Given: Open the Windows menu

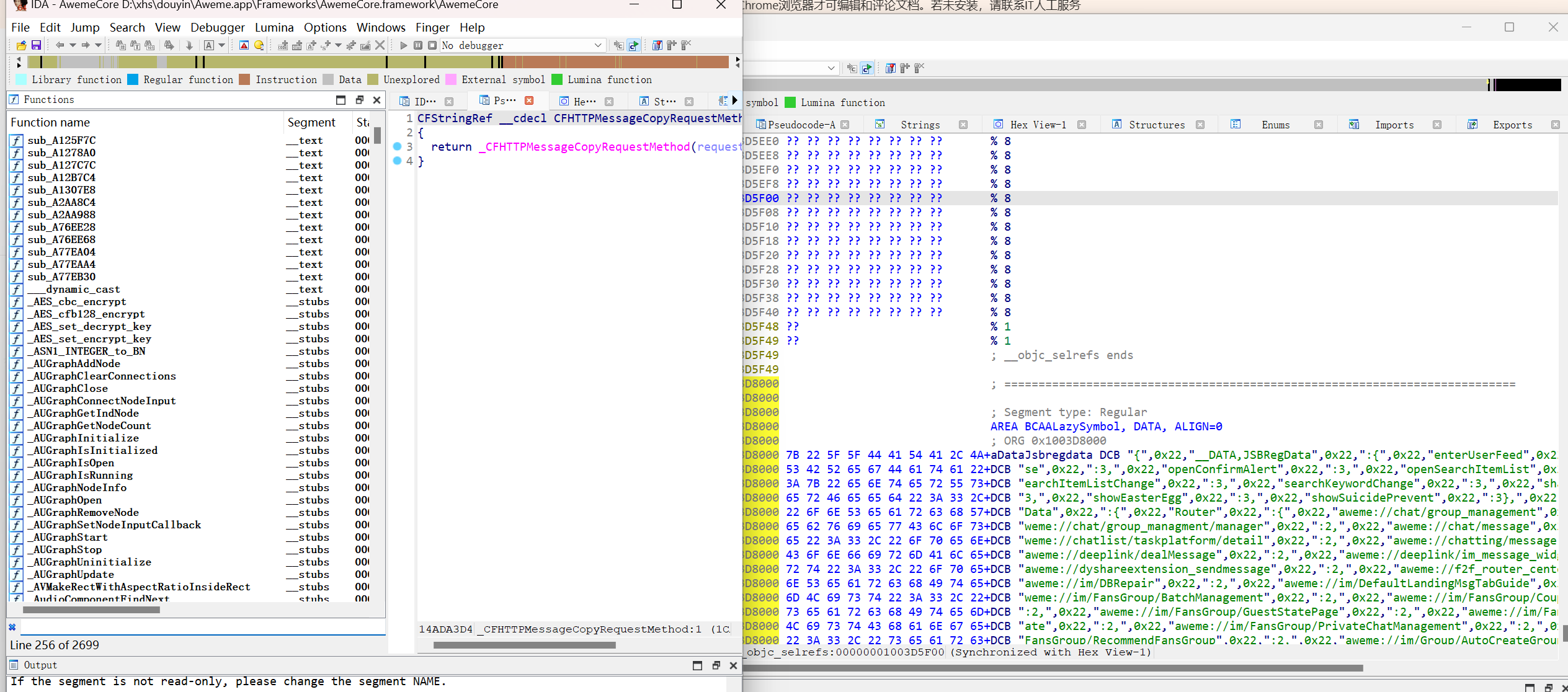Looking at the screenshot, I should 381,27.
